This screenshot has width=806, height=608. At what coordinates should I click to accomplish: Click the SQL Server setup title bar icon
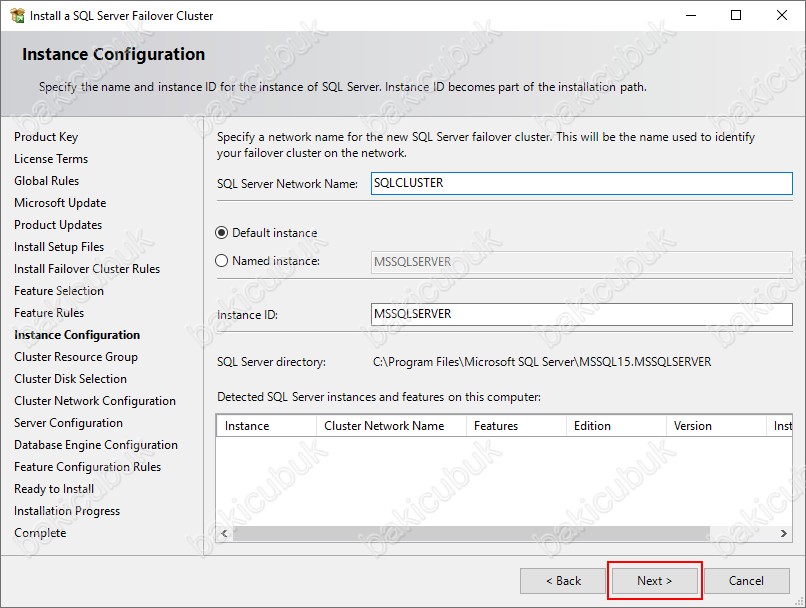pyautogui.click(x=17, y=15)
